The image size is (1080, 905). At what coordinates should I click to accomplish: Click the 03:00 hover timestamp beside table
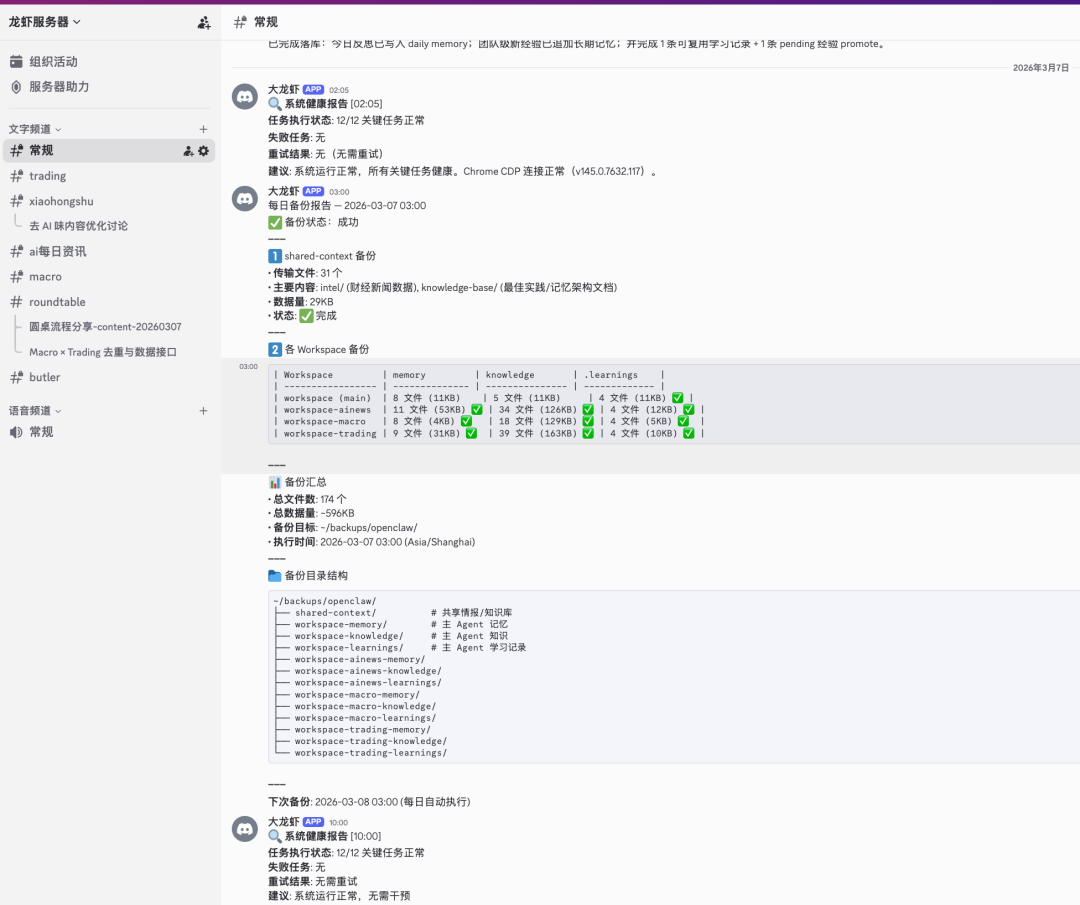(x=249, y=366)
